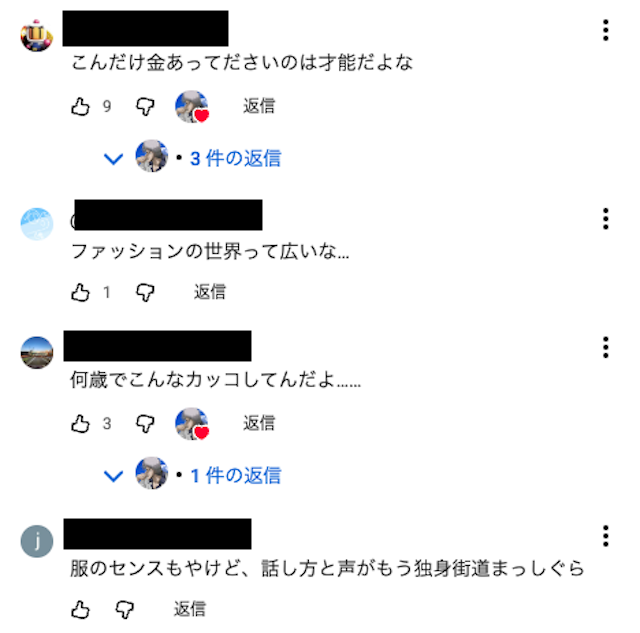Expand the 1 件の返信 reply thread

(236, 475)
